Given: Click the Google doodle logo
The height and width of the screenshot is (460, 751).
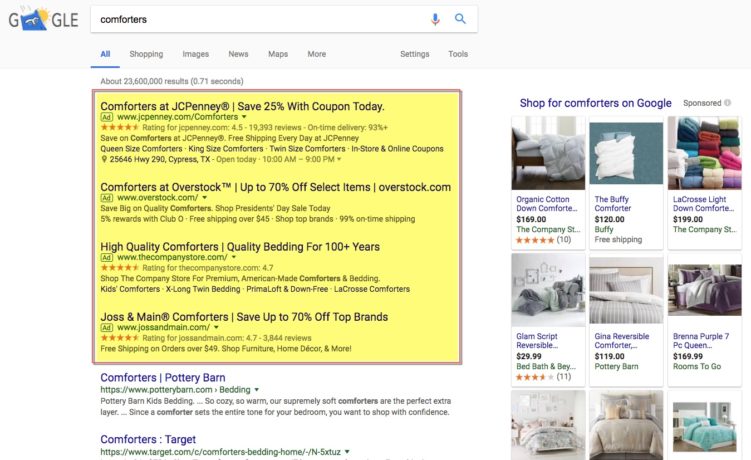Looking at the screenshot, I should point(43,19).
